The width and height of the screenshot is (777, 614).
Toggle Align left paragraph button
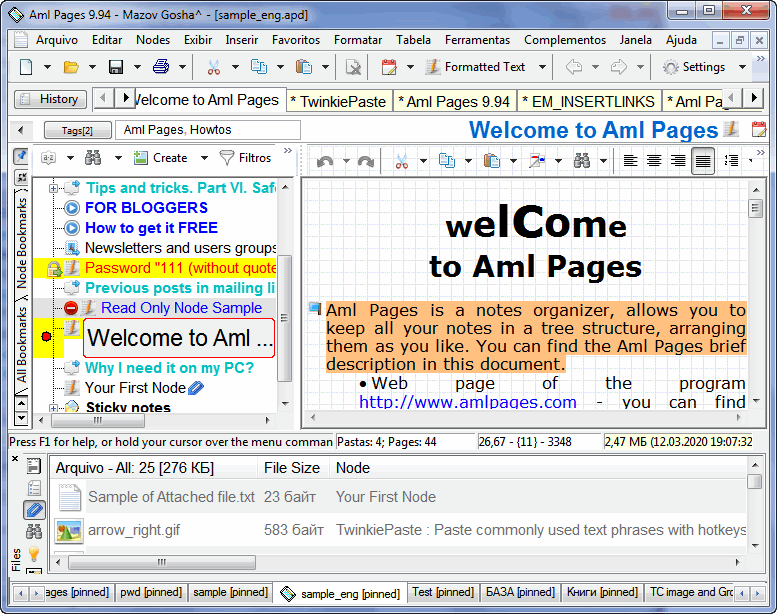coord(630,161)
